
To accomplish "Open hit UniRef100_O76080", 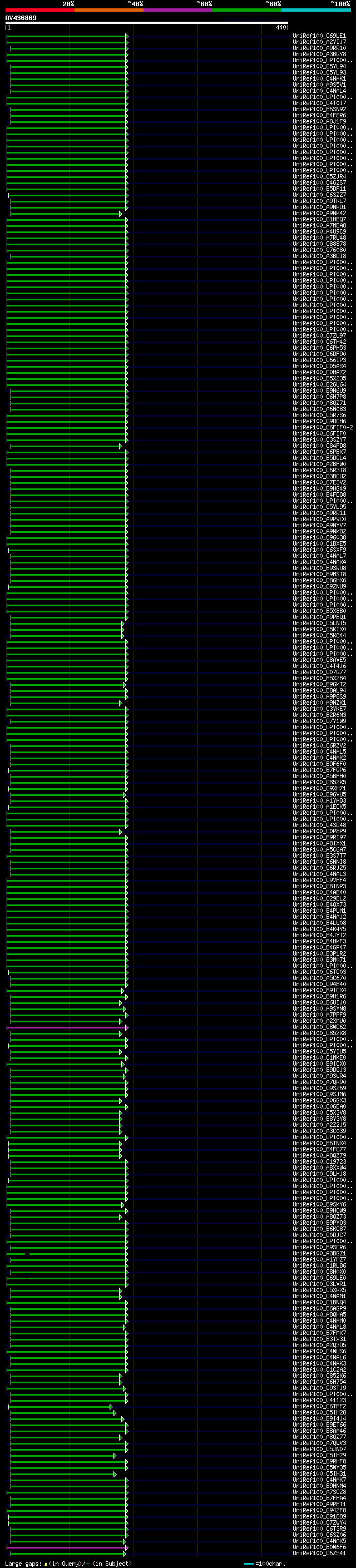I will 319,250.
